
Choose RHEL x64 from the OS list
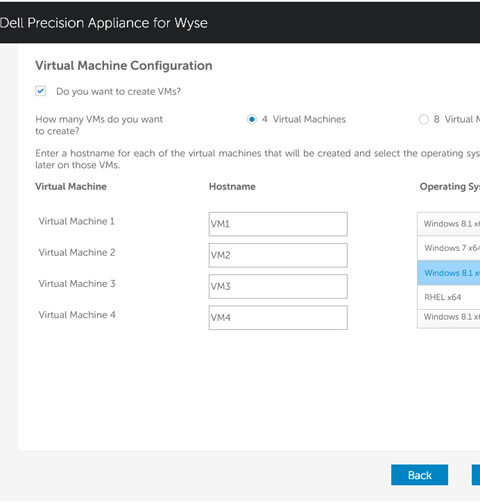(449, 297)
